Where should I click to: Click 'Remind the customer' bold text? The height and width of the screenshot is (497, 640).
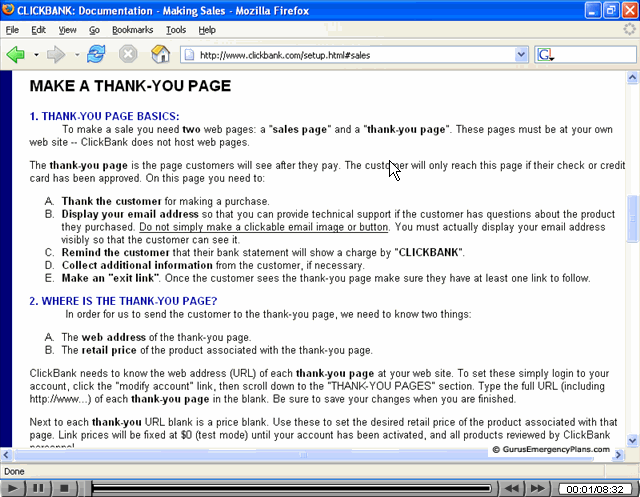tap(116, 252)
